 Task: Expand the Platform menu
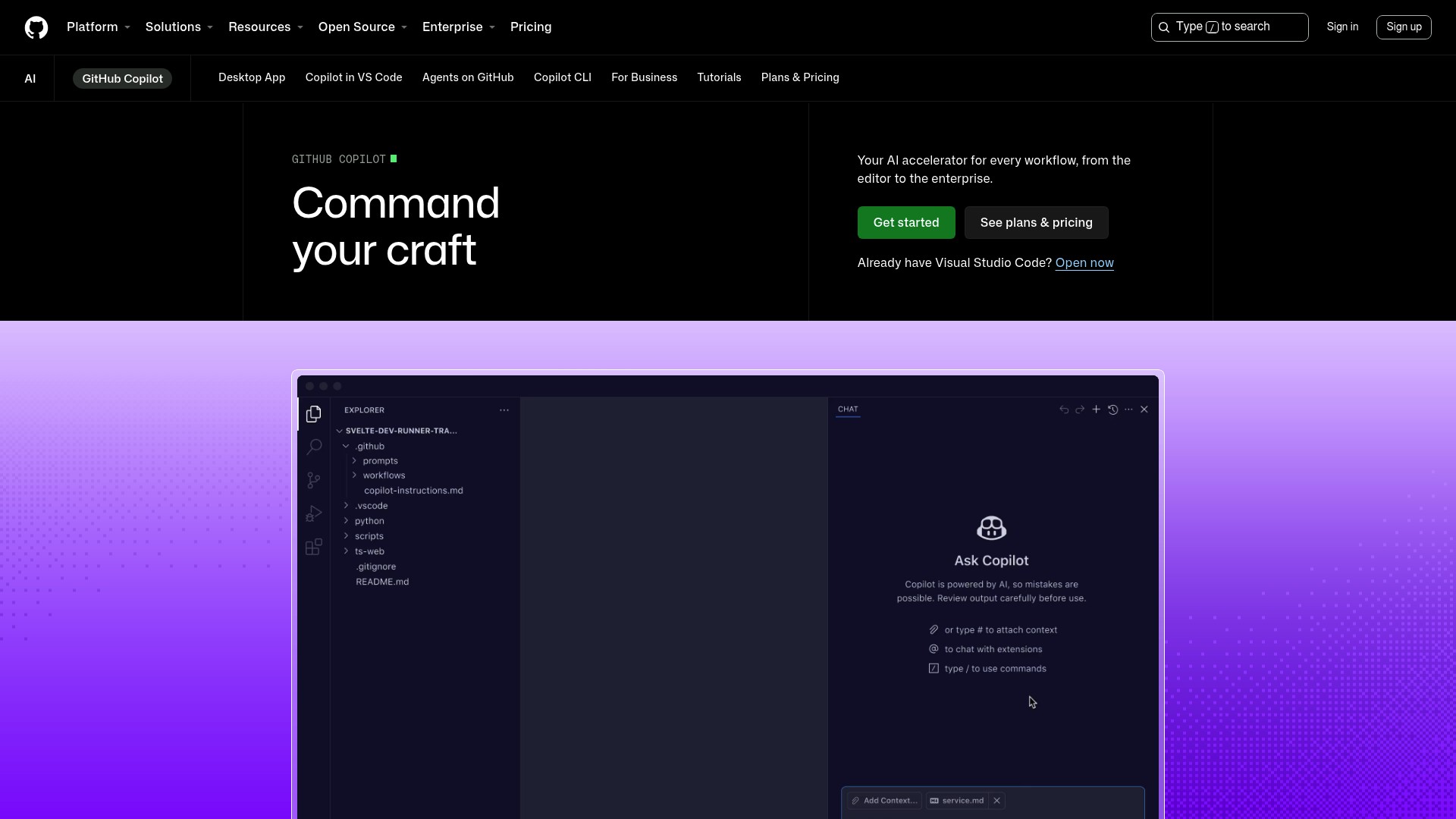99,27
